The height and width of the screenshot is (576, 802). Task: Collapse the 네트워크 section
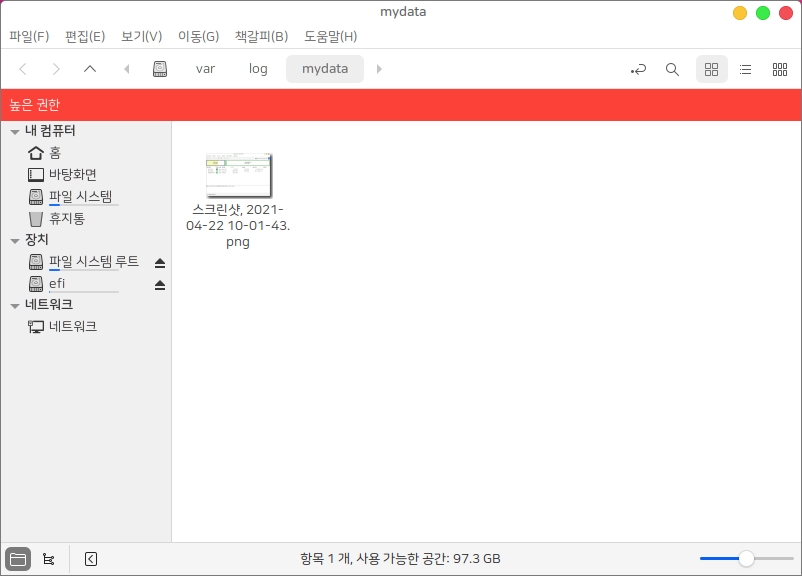coord(15,306)
